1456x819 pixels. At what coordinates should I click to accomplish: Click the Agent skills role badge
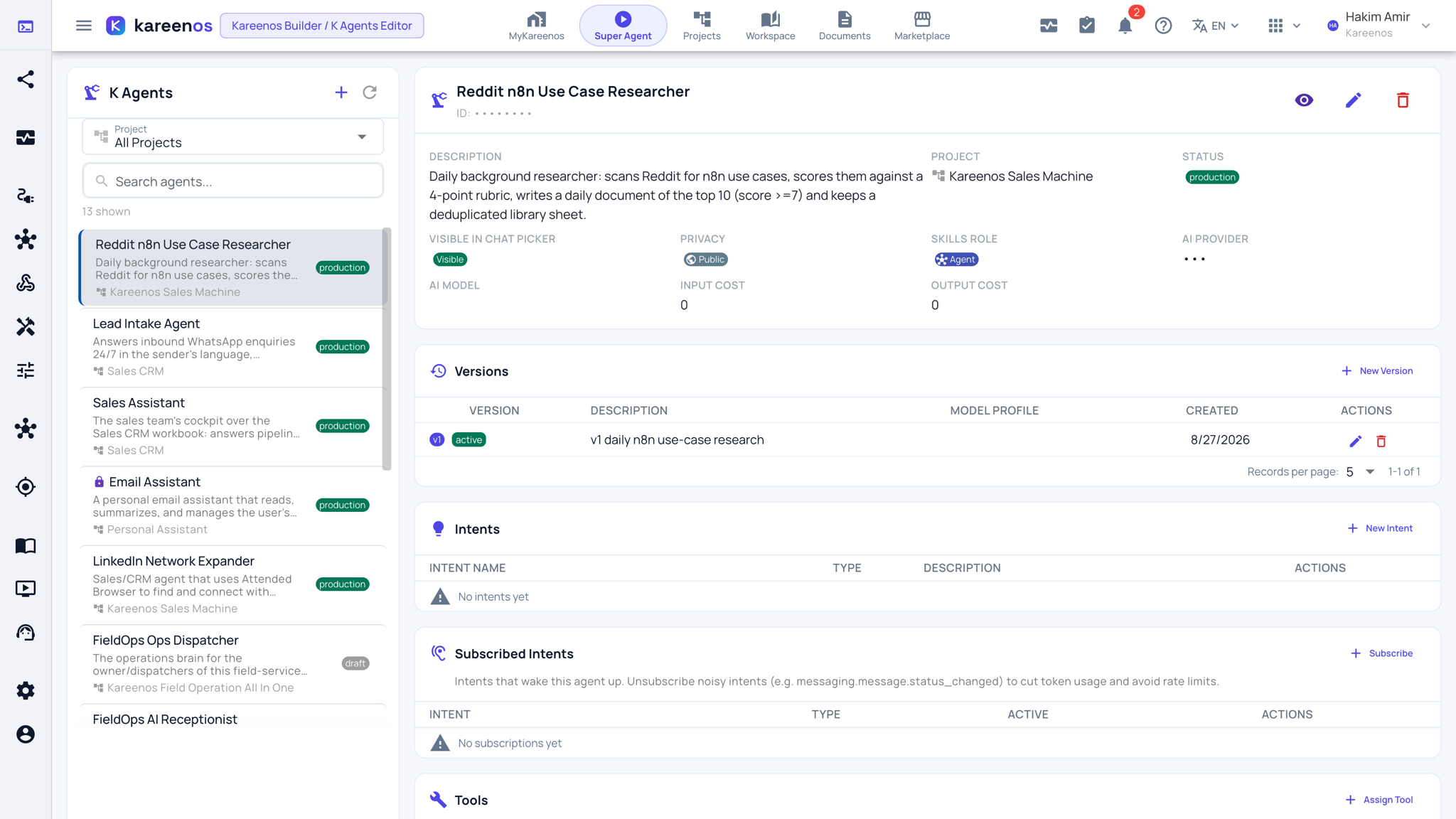tap(956, 259)
